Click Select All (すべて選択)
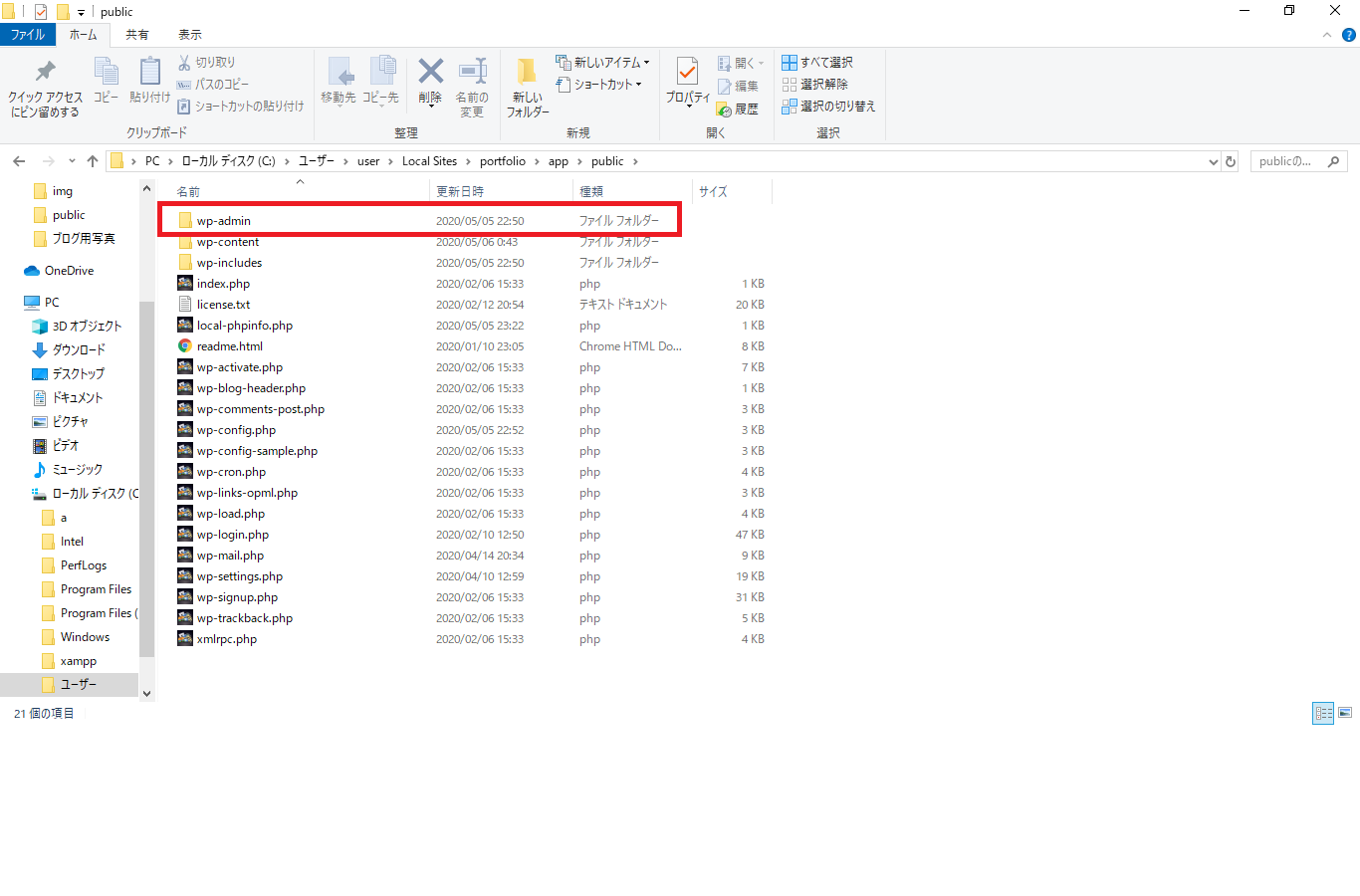 tap(817, 62)
